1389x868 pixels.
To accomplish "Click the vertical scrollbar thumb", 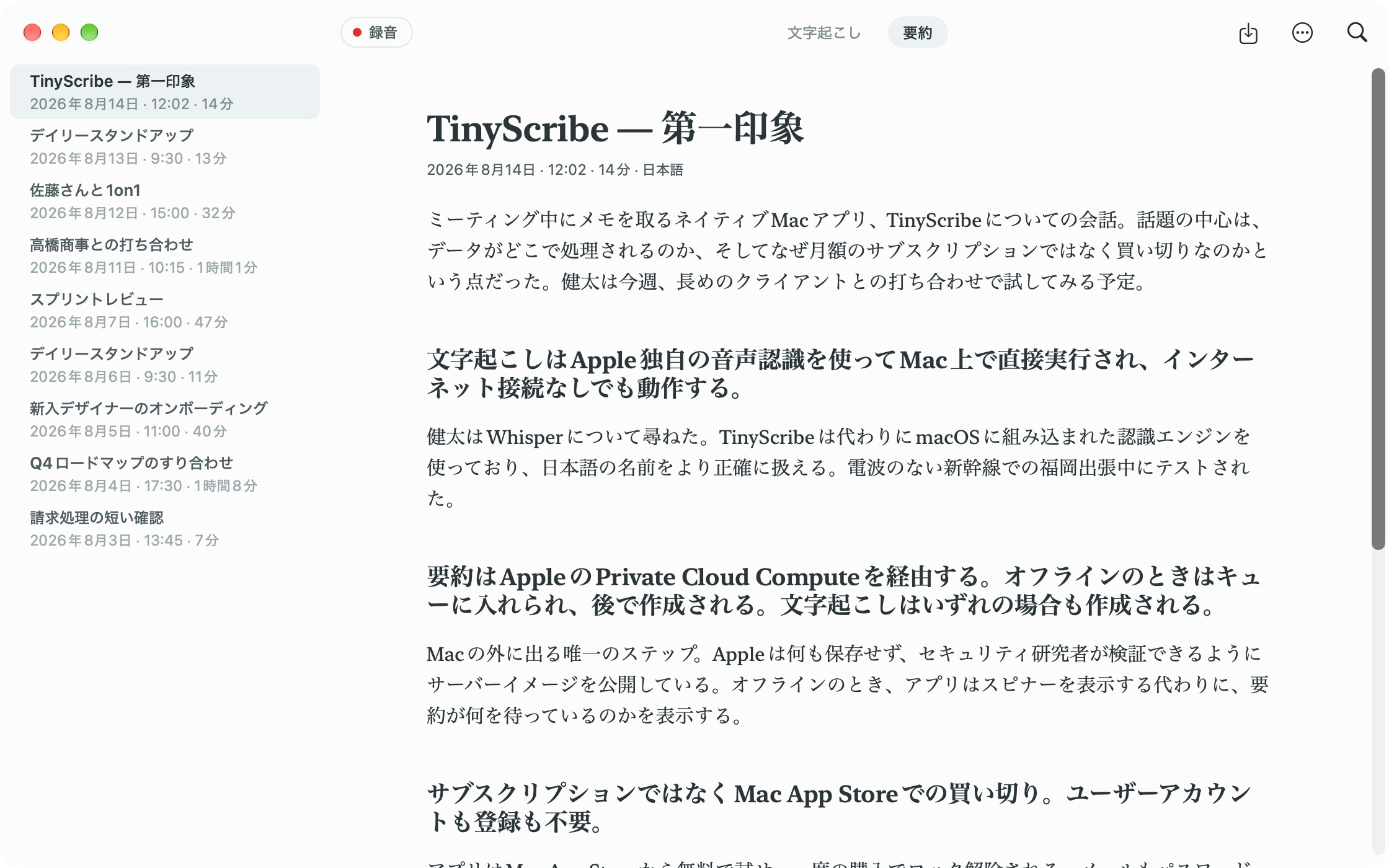I will coord(1378,309).
